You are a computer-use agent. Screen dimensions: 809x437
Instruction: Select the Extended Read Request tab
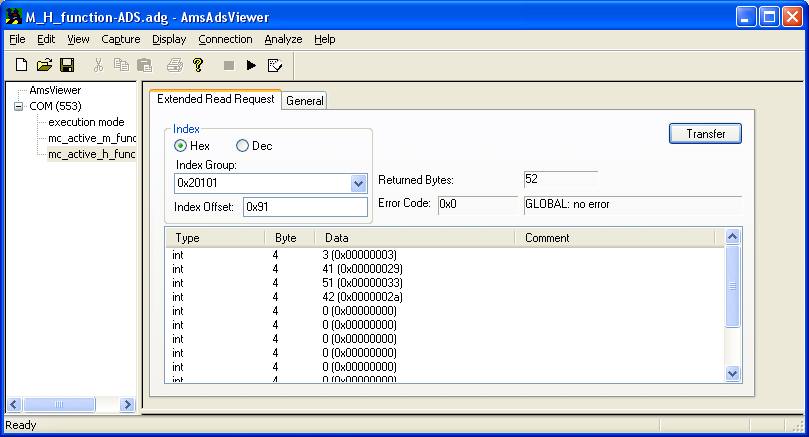pyautogui.click(x=216, y=99)
